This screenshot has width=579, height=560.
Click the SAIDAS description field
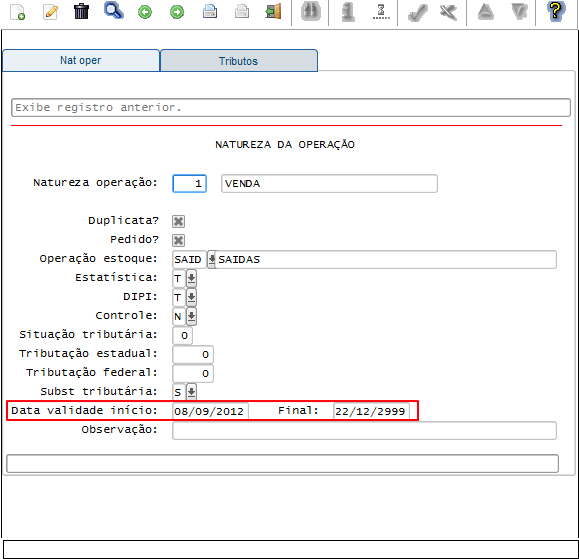pyautogui.click(x=386, y=260)
